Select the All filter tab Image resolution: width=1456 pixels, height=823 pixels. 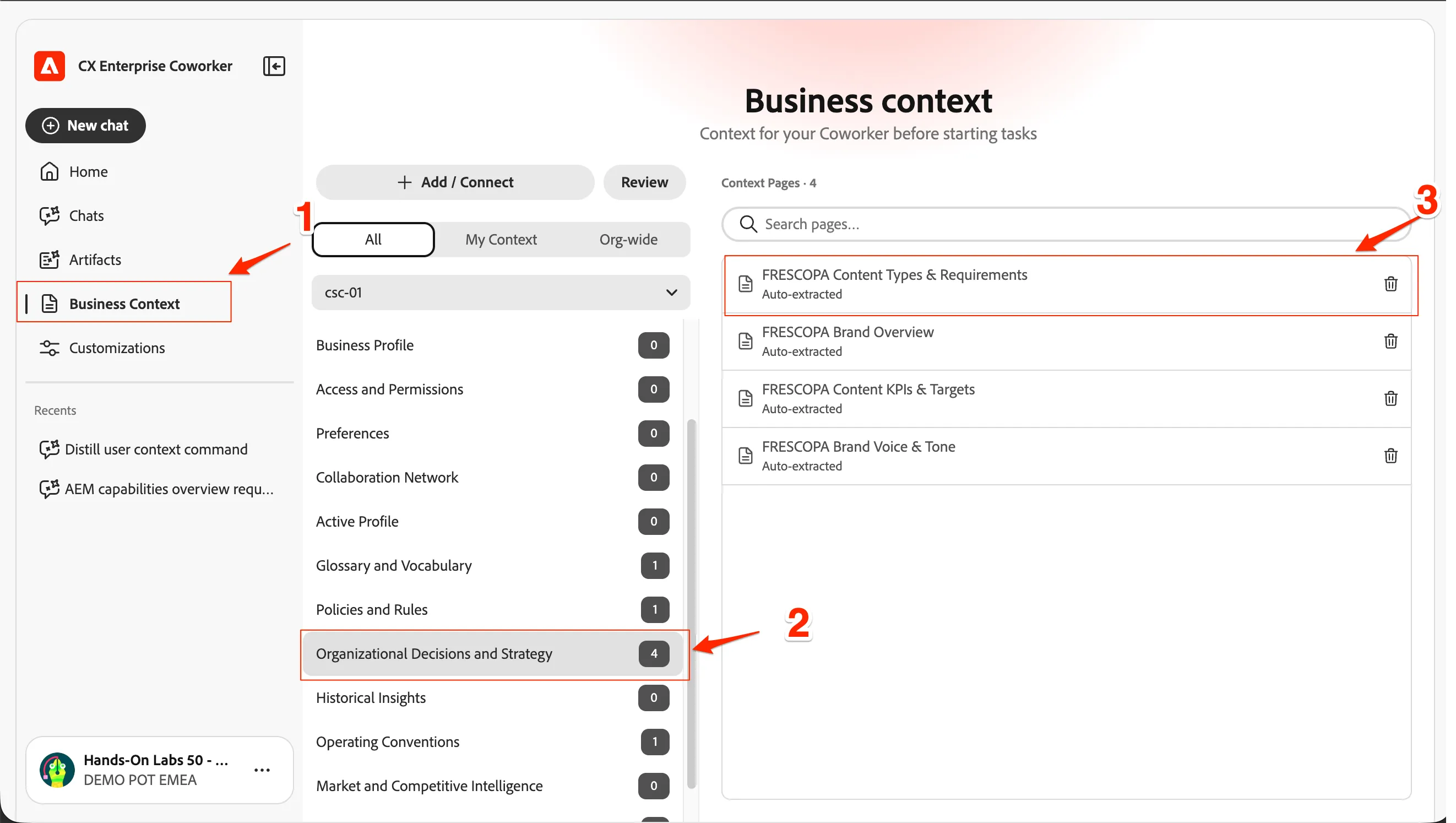(373, 239)
